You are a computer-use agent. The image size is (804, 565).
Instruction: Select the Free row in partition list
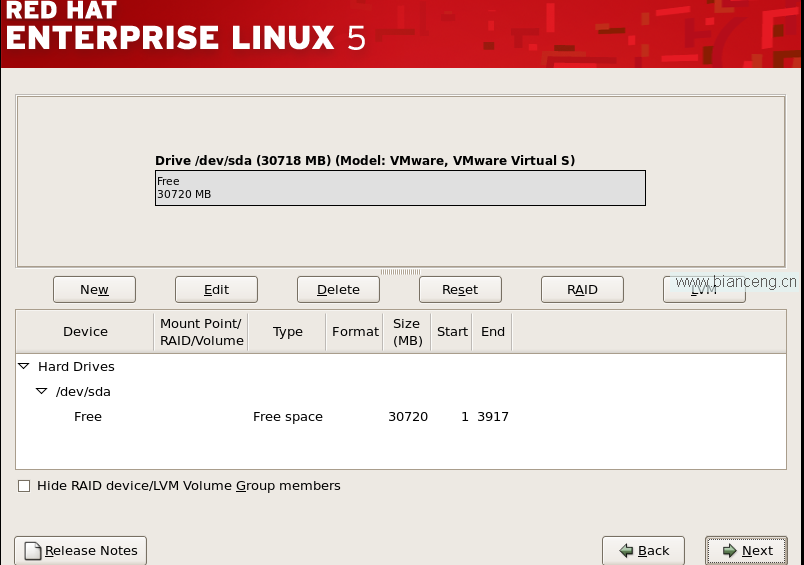[401, 417]
